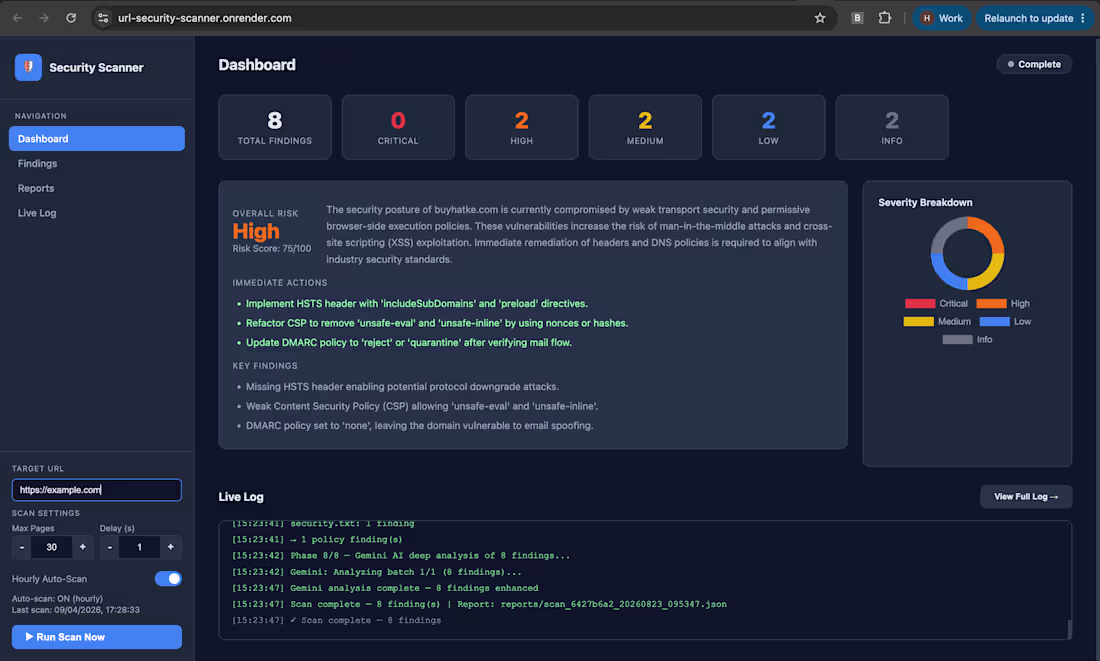This screenshot has height=661, width=1100.
Task: Click the Max Pages value 30
Action: point(52,547)
